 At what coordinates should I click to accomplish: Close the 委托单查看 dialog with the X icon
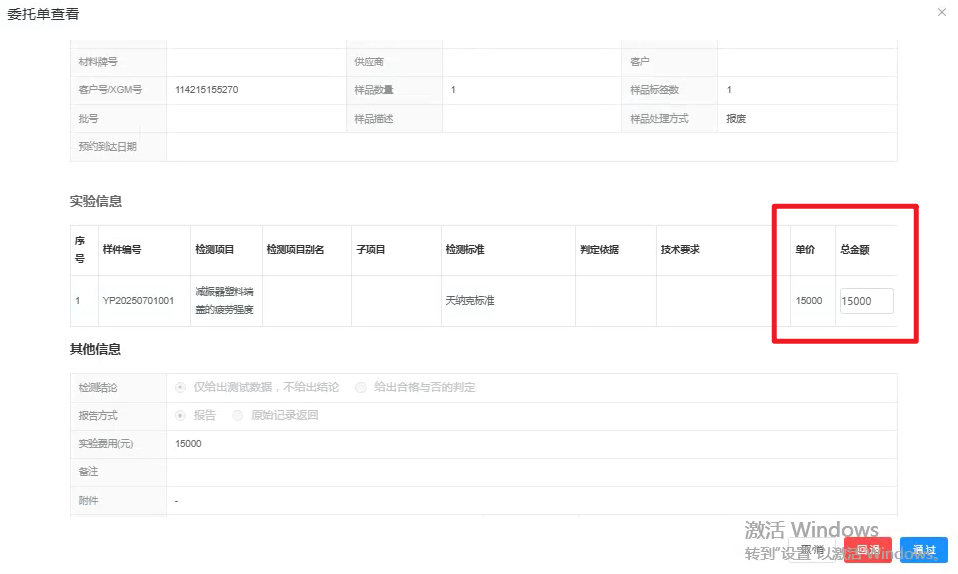pos(942,12)
